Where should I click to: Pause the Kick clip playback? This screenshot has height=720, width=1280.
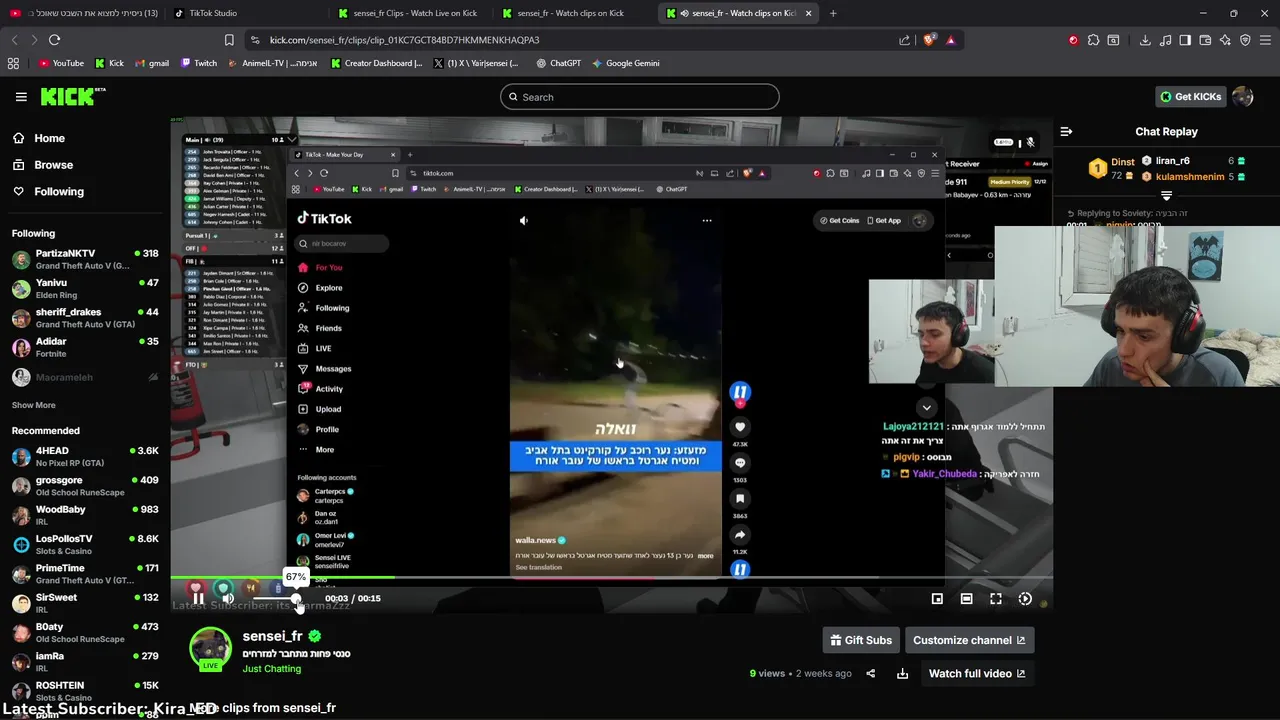[x=198, y=599]
